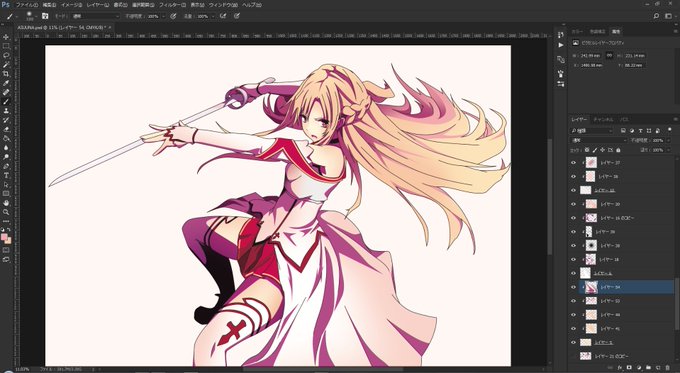Select the Crop tool
The height and width of the screenshot is (373, 680).
click(6, 74)
